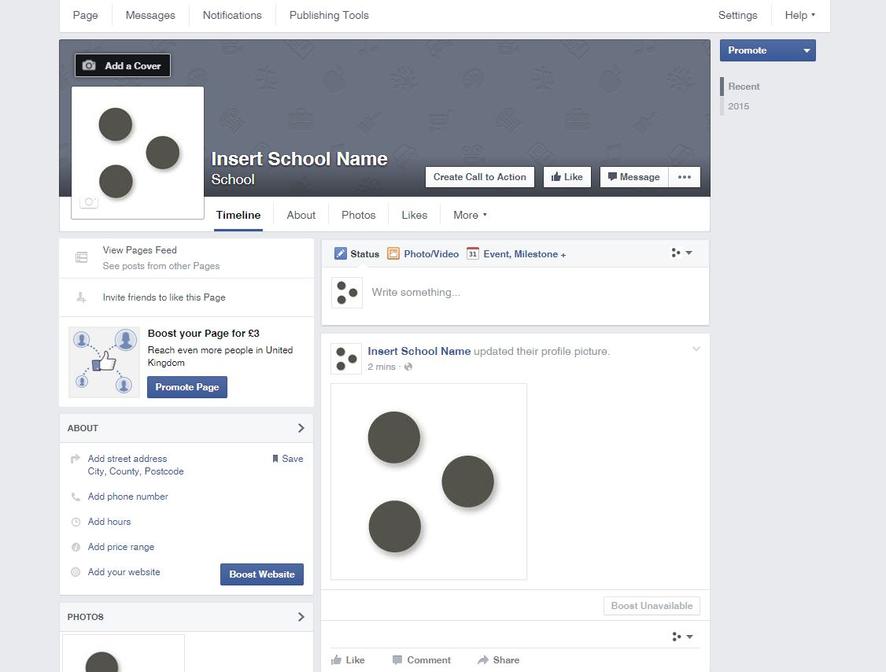
Task: Open the post options chevron
Action: (x=696, y=349)
